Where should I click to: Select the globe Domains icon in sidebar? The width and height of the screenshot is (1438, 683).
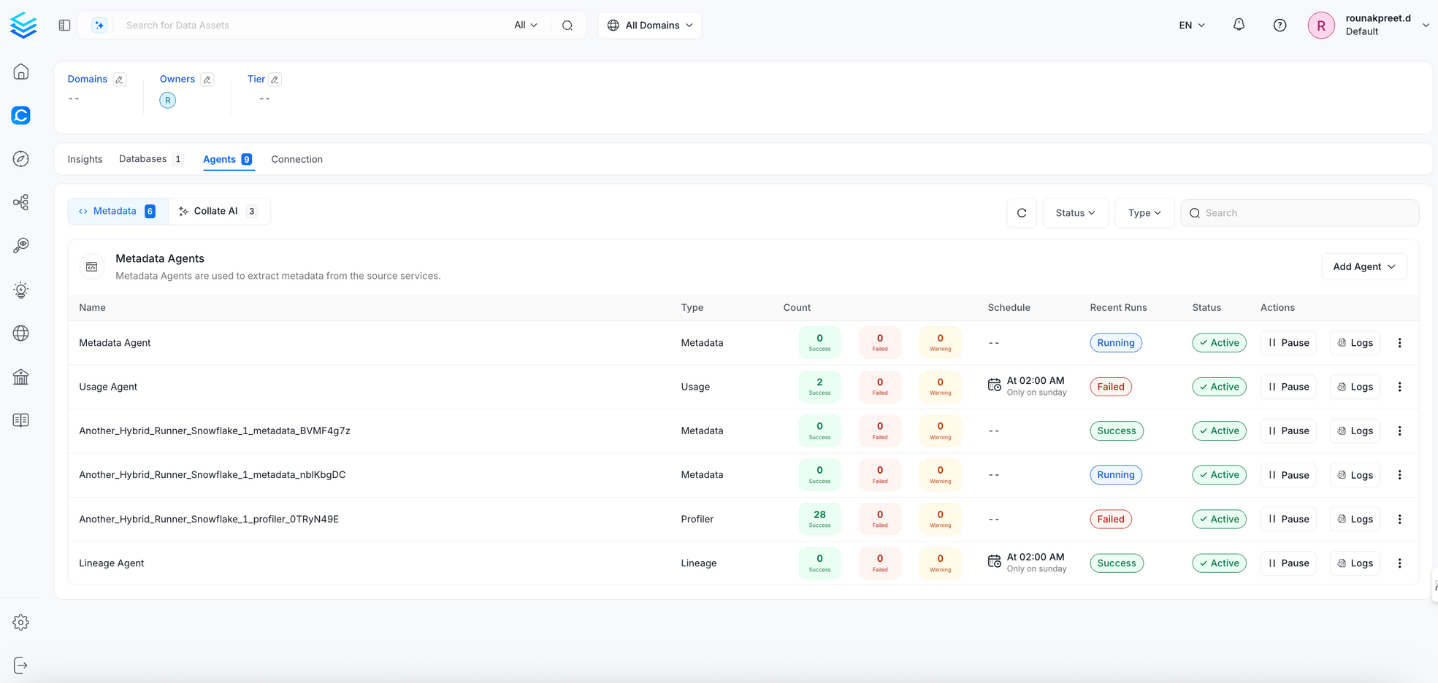click(x=20, y=333)
